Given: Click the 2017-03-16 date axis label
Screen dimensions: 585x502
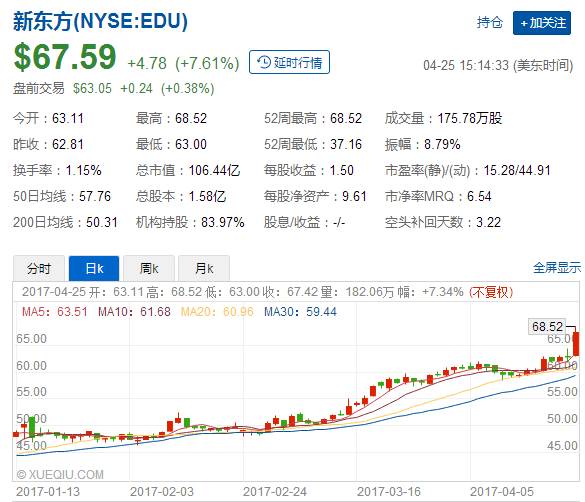Looking at the screenshot, I should 389,492.
